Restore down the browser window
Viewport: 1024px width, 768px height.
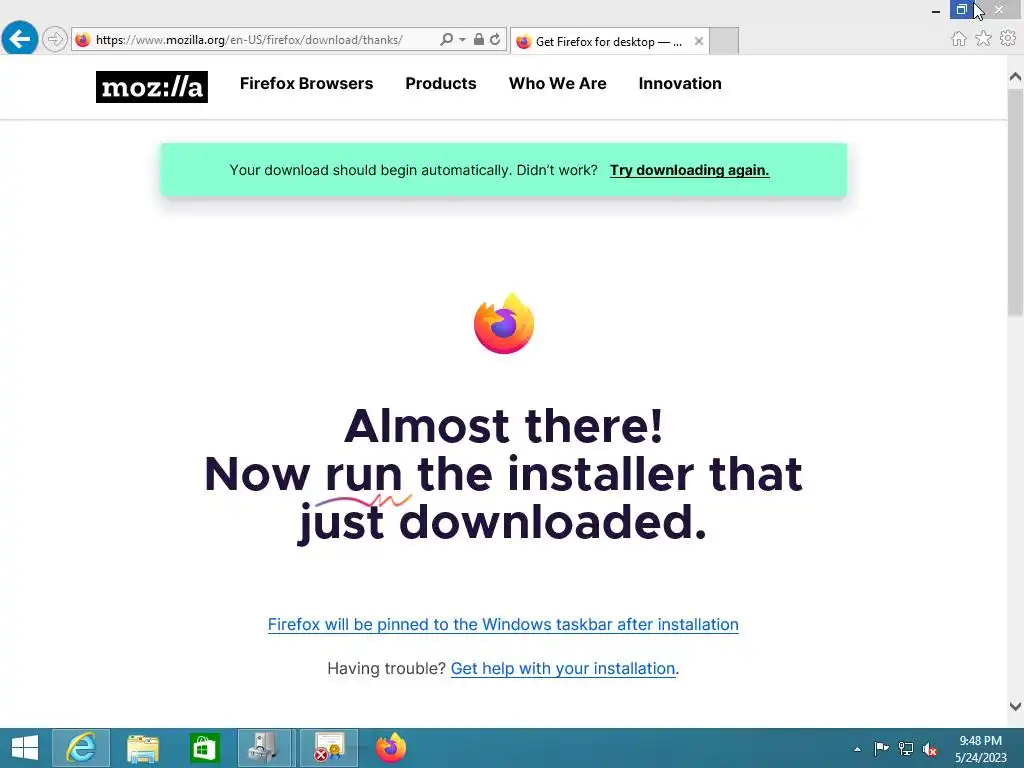(961, 9)
